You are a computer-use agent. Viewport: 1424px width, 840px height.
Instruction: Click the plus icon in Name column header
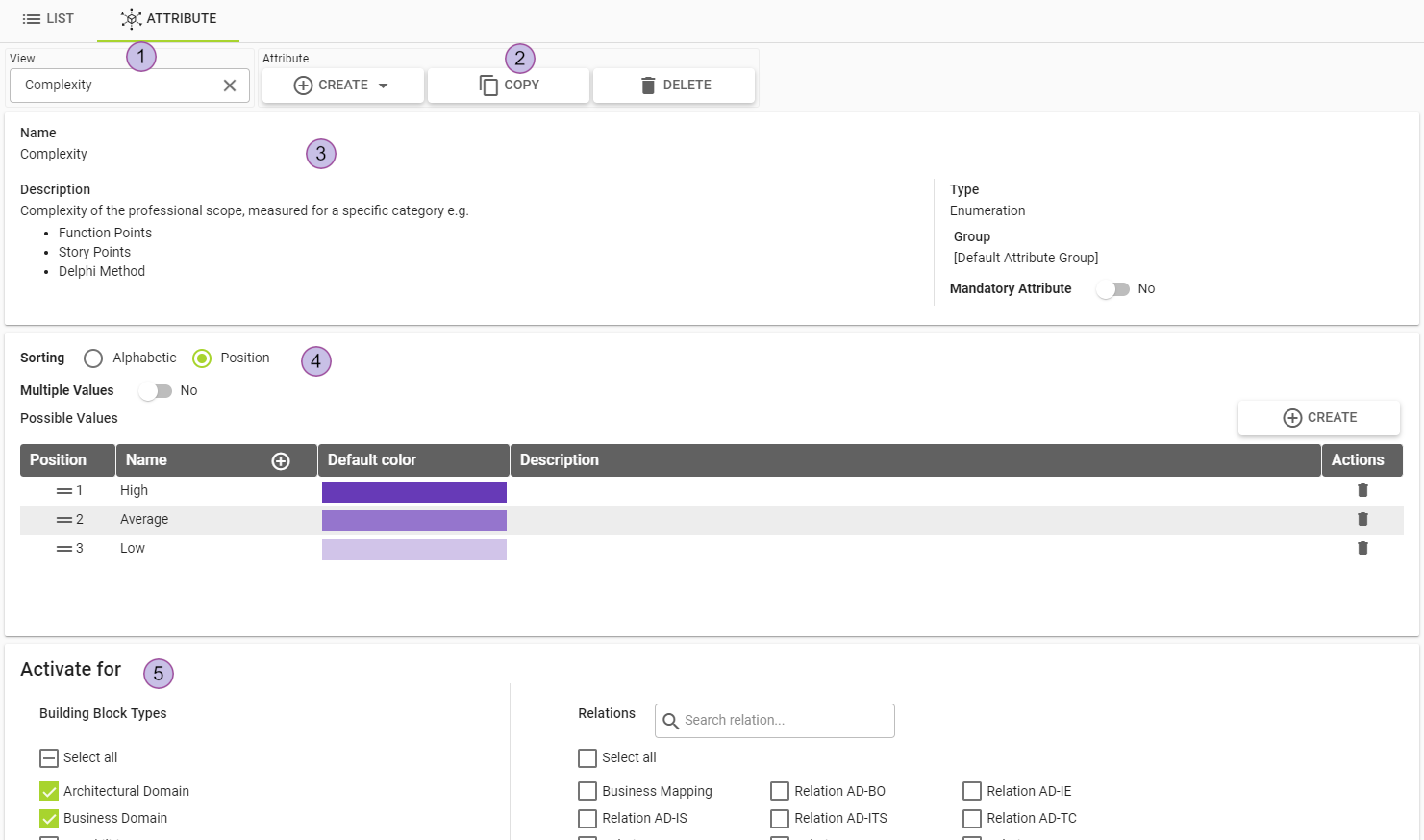coord(281,461)
